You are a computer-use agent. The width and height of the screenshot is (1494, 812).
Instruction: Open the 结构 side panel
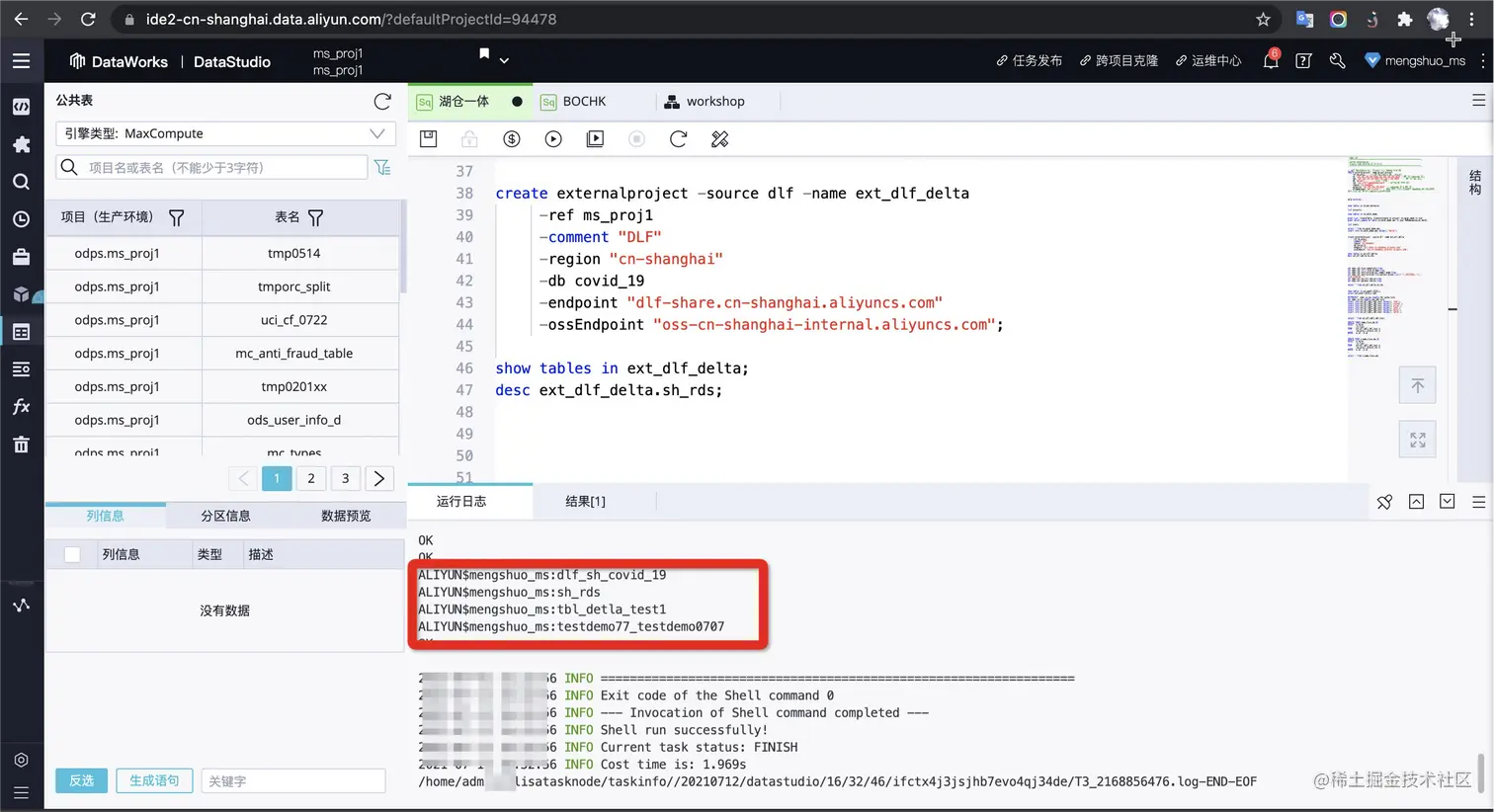coord(1475,182)
